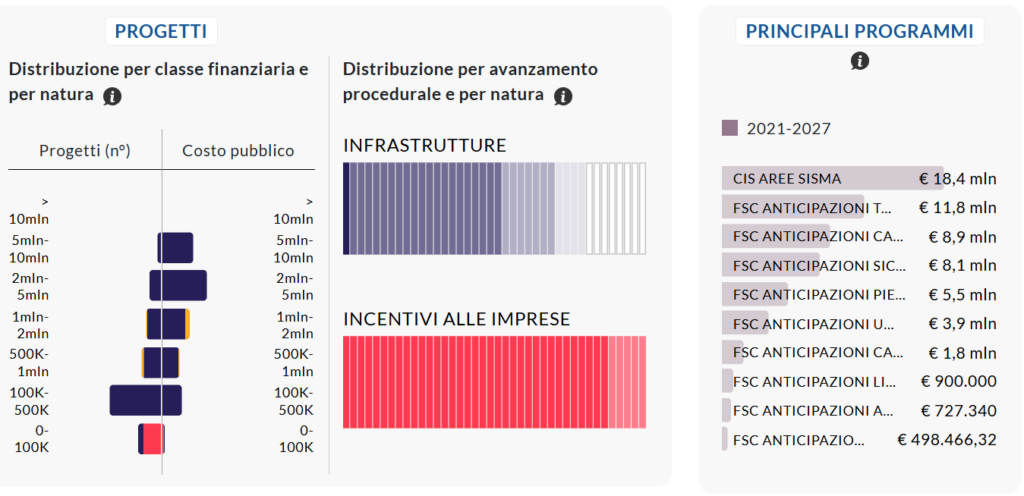1024x496 pixels.
Task: Select the program row worth € 498.466,32
Action: click(859, 439)
